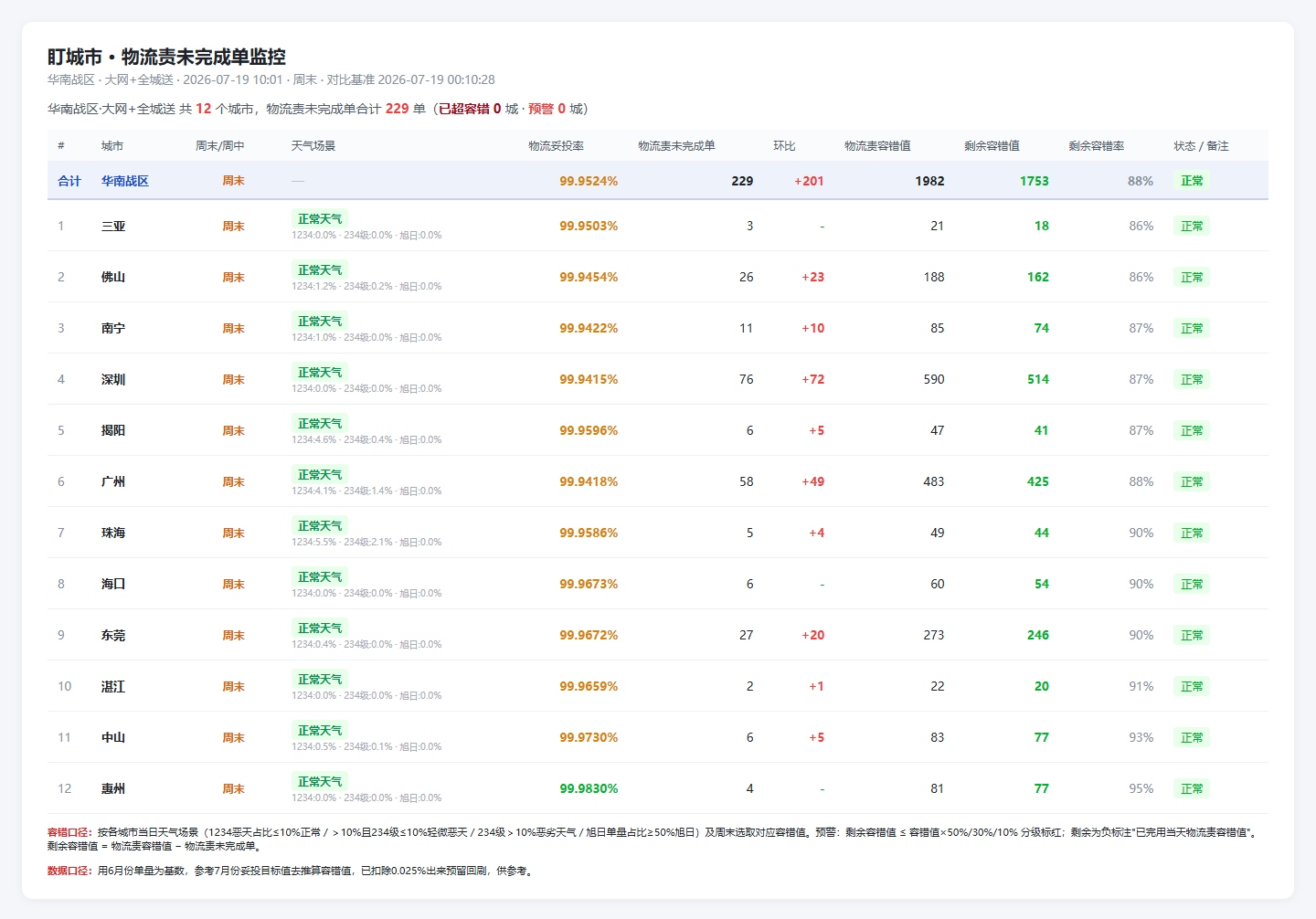This screenshot has height=919, width=1316.
Task: Click the 数据口径 footnote label
Action: tap(70, 871)
